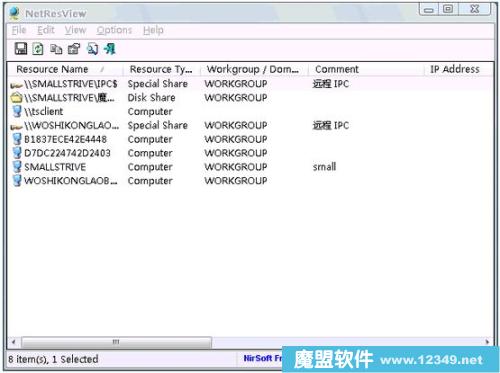Click the horizontal scrollbar thumb
The height and width of the screenshot is (373, 500).
point(116,342)
